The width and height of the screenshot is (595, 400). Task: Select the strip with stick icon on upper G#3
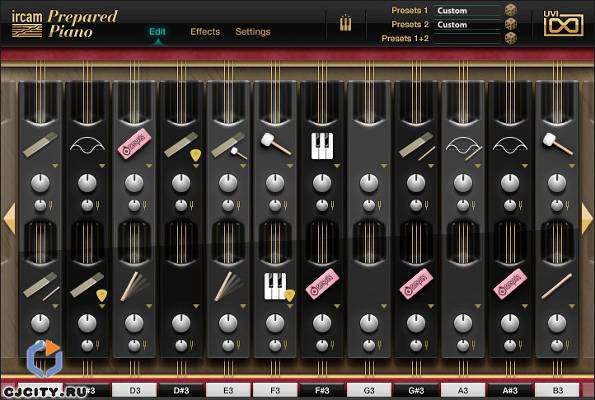(x=417, y=145)
